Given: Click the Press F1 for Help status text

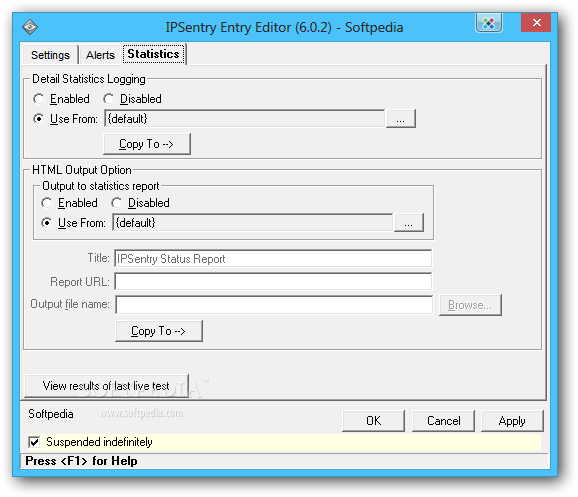Looking at the screenshot, I should (81, 461).
